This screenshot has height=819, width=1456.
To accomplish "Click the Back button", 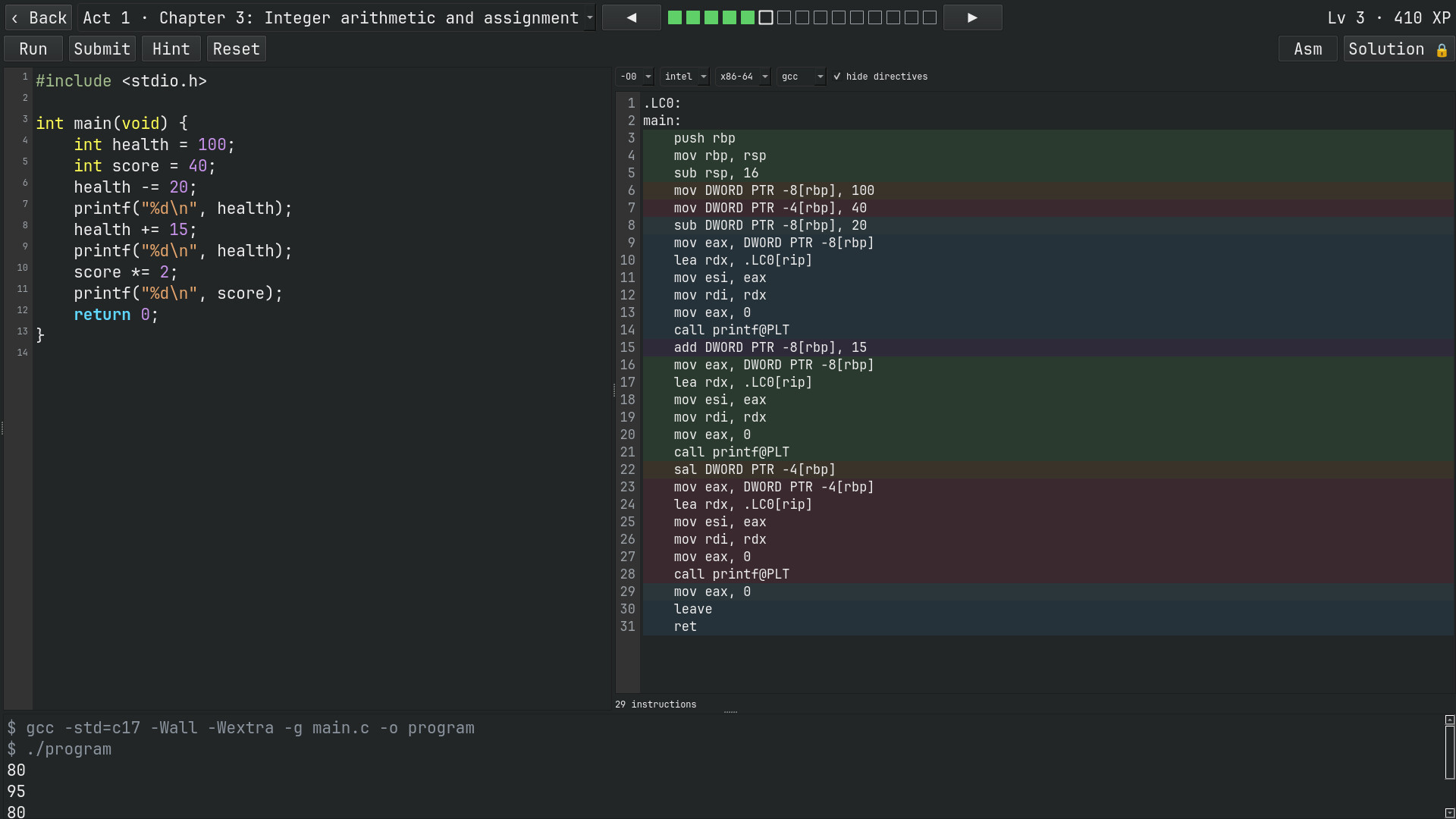I will [x=38, y=17].
